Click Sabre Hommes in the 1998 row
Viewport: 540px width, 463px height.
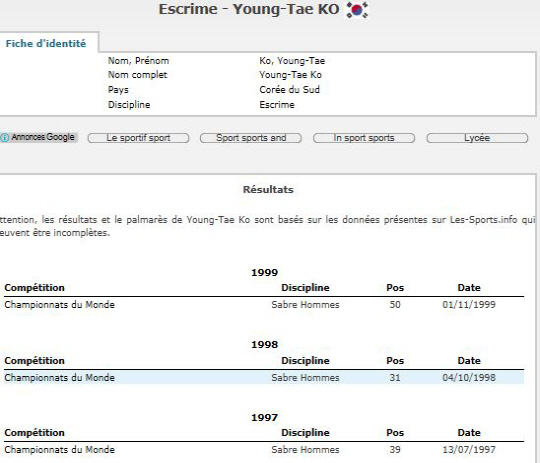click(305, 378)
